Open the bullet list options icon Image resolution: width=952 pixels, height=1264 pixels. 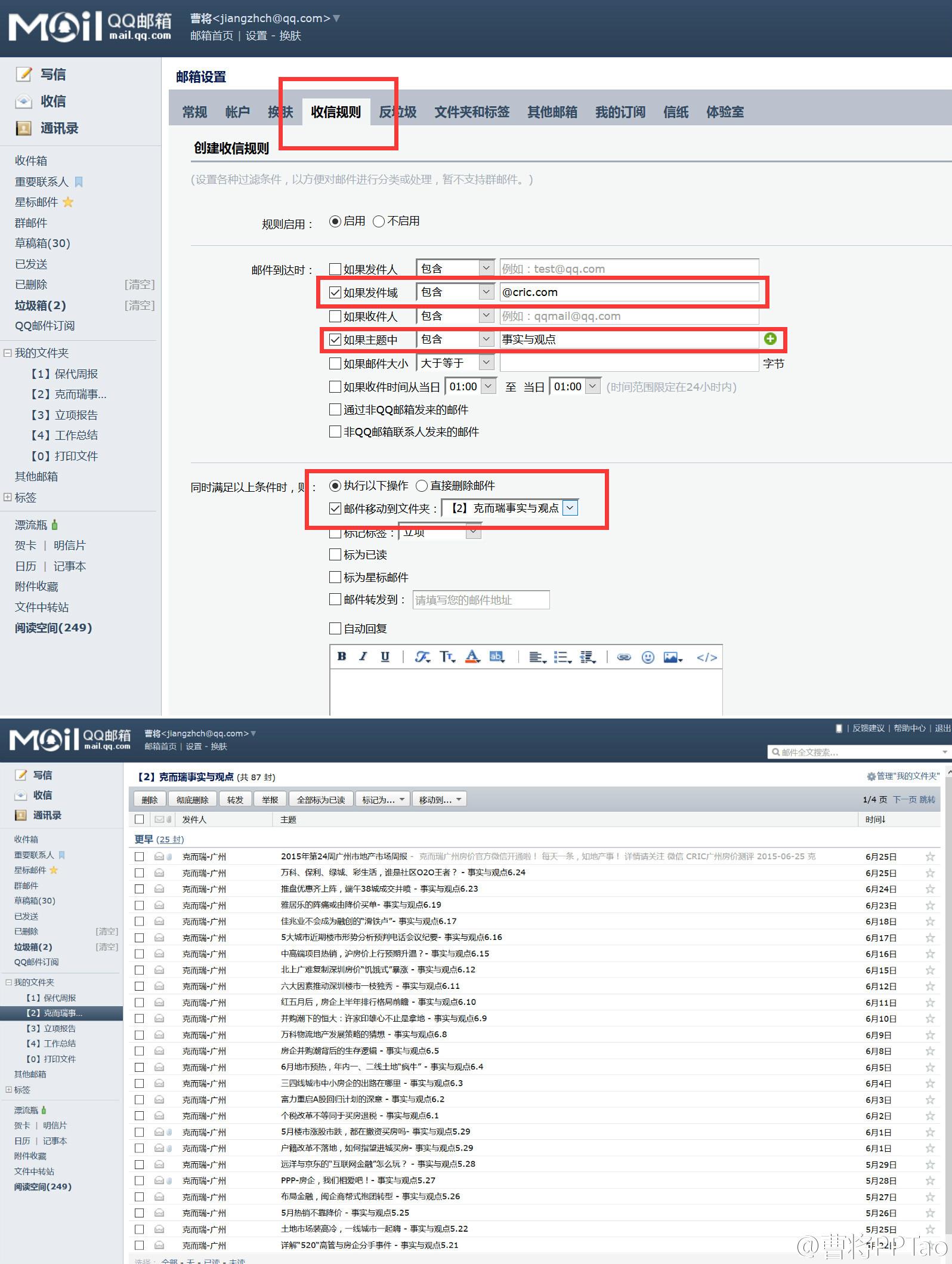(562, 657)
